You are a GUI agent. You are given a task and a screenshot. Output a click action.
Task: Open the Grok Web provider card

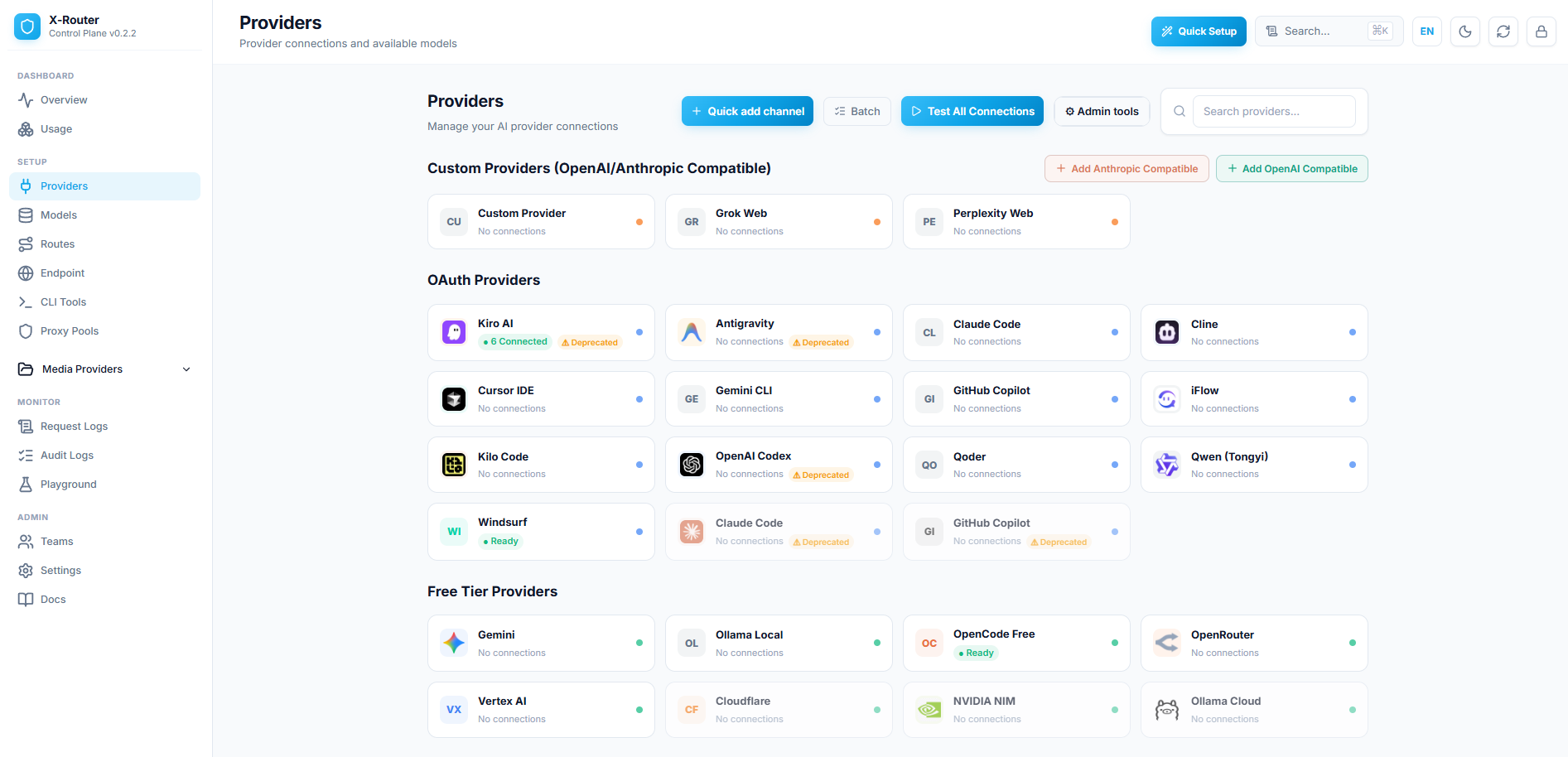click(x=779, y=222)
